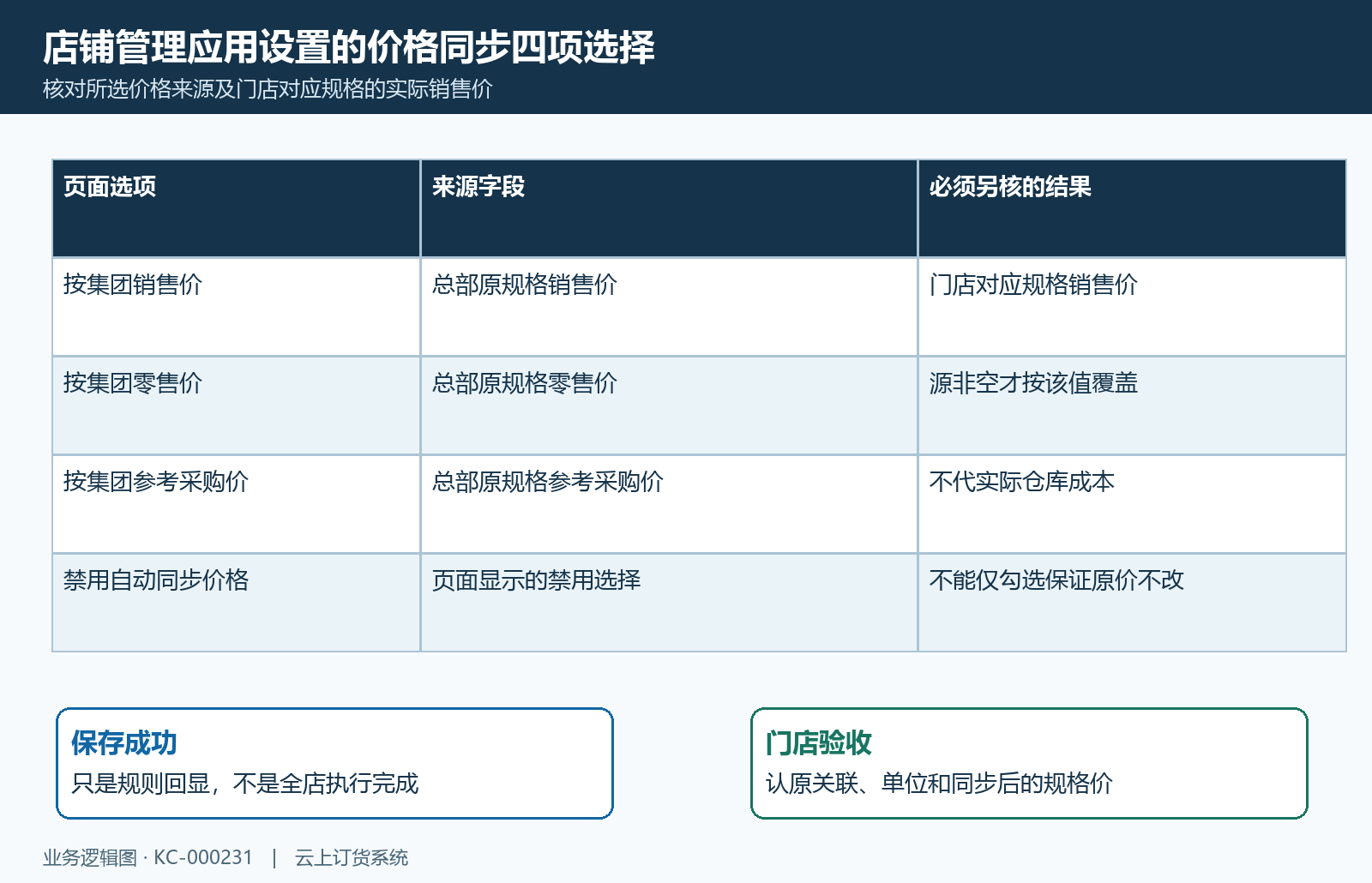Click the cell 门店对应规格销售价
This screenshot has width=1372, height=883.
point(1132,307)
